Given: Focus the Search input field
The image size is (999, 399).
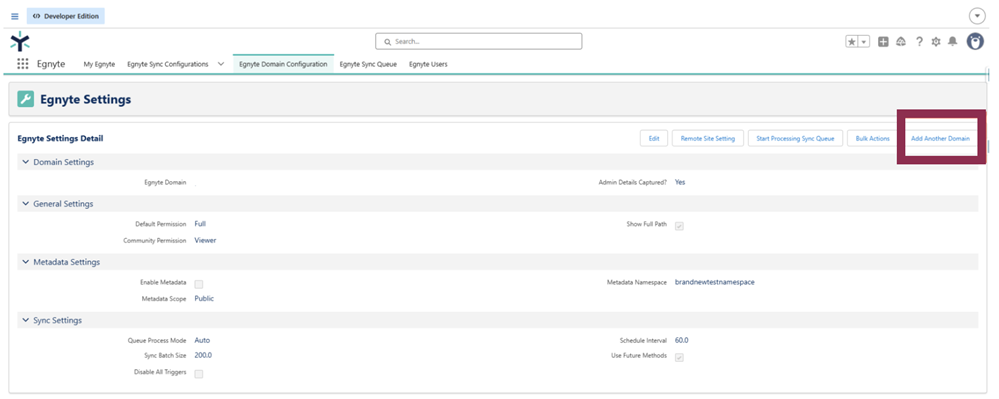Looking at the screenshot, I should point(478,41).
